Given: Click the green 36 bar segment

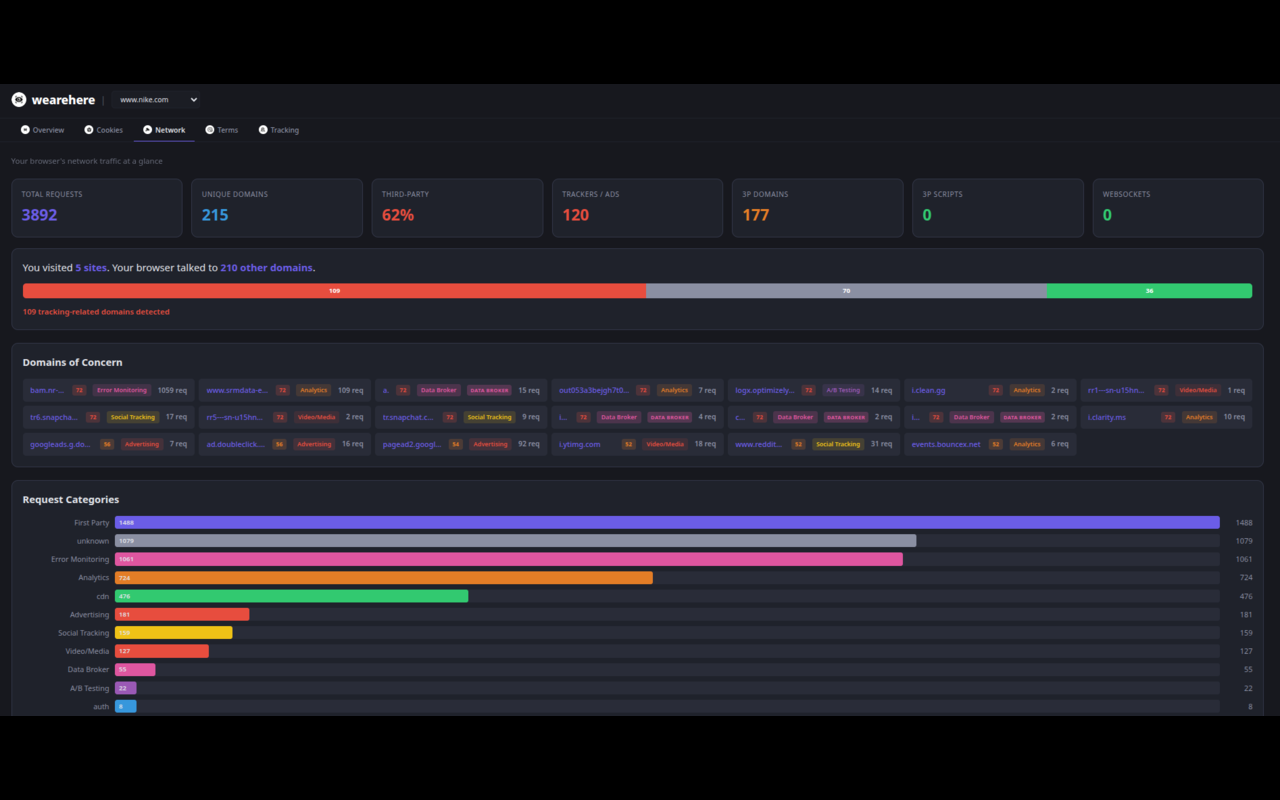Looking at the screenshot, I should 1149,291.
